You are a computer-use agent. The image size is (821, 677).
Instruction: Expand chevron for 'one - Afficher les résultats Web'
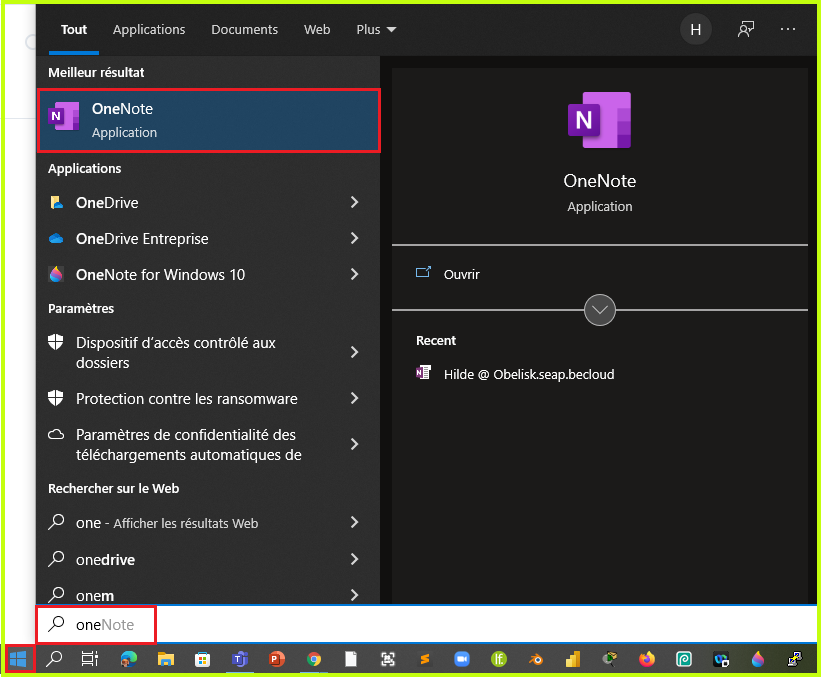(x=354, y=522)
